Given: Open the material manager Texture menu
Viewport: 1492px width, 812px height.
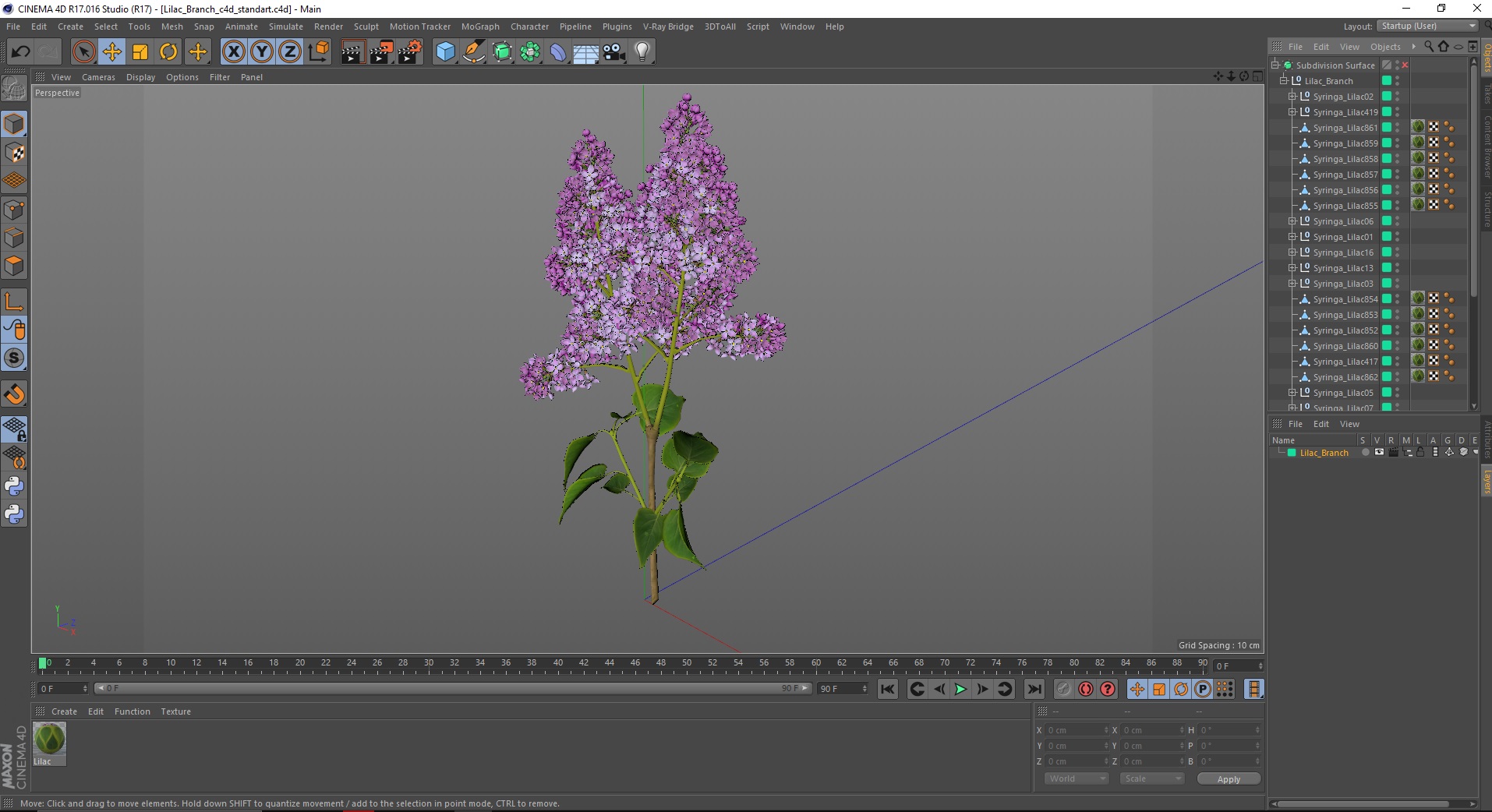Looking at the screenshot, I should (175, 711).
